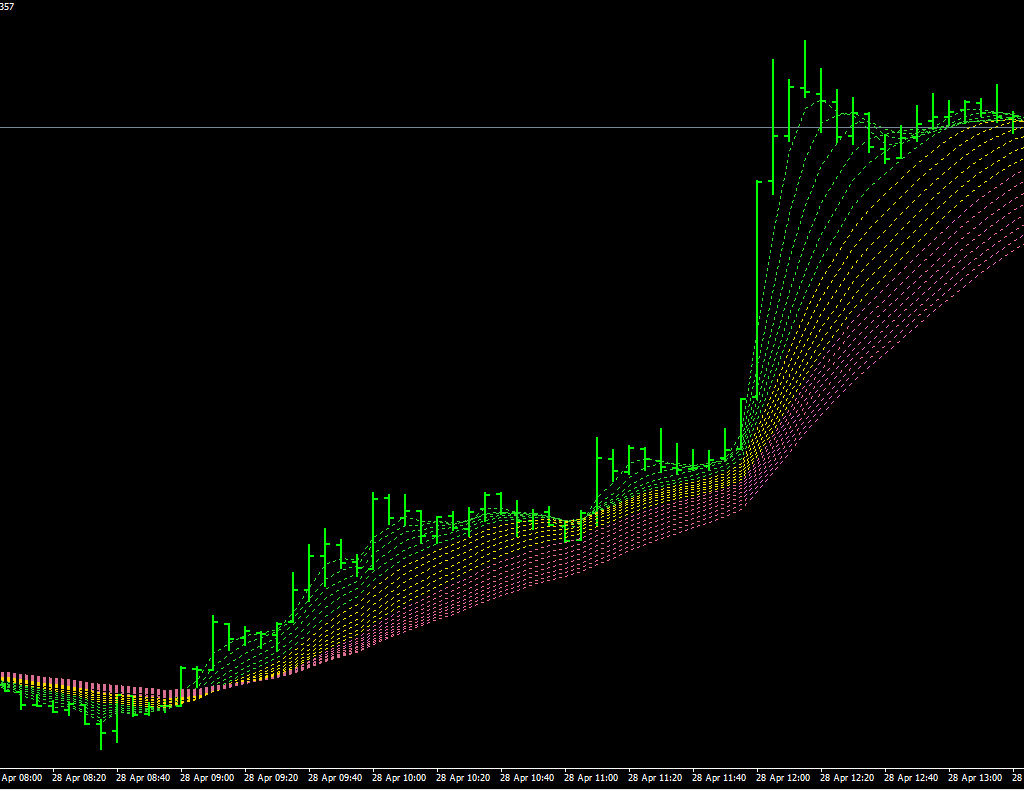Click the 28 Apr 10:40 time label
Viewport: 1024px width, 791px height.
[x=528, y=777]
